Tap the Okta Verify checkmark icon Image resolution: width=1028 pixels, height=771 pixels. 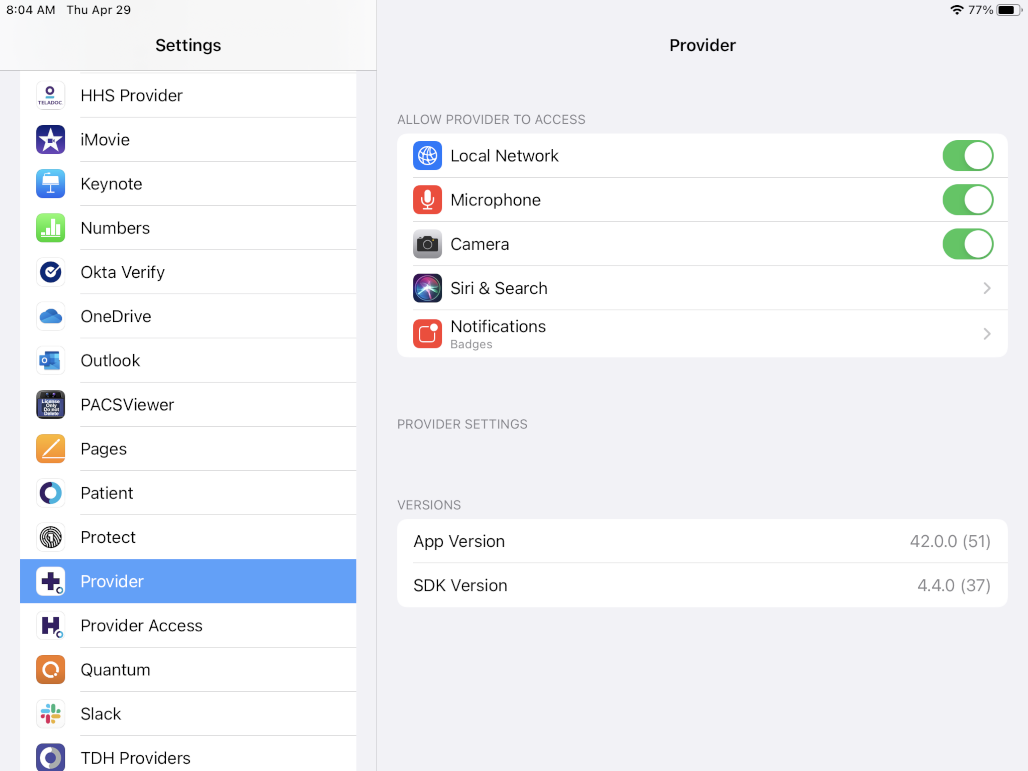pyautogui.click(x=50, y=272)
